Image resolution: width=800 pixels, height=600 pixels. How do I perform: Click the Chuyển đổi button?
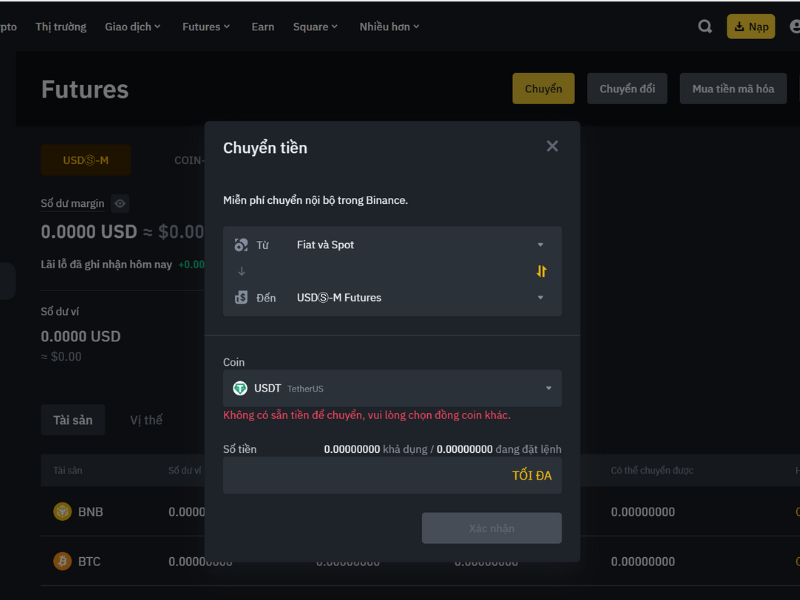click(627, 89)
